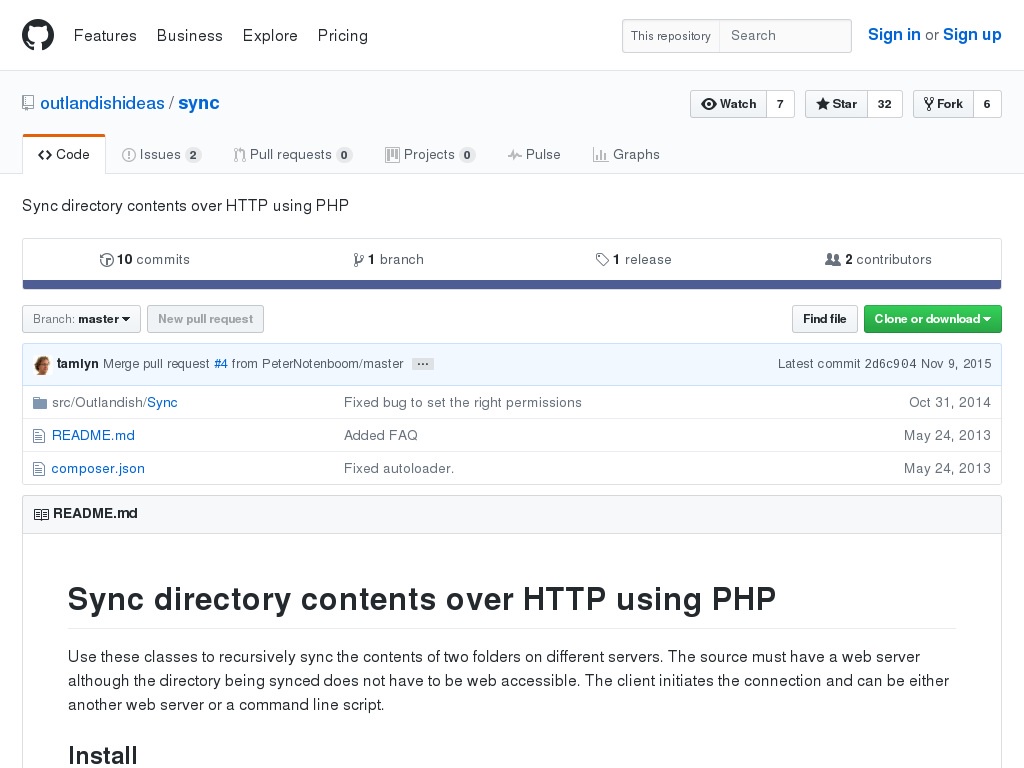Open the stargazers count of 32
Screen dimensions: 1024x768
point(885,104)
